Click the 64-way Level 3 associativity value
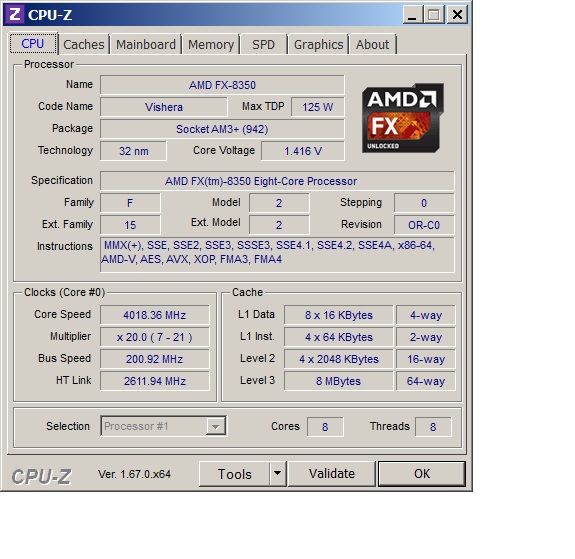Image resolution: width=575 pixels, height=559 pixels. pos(425,381)
